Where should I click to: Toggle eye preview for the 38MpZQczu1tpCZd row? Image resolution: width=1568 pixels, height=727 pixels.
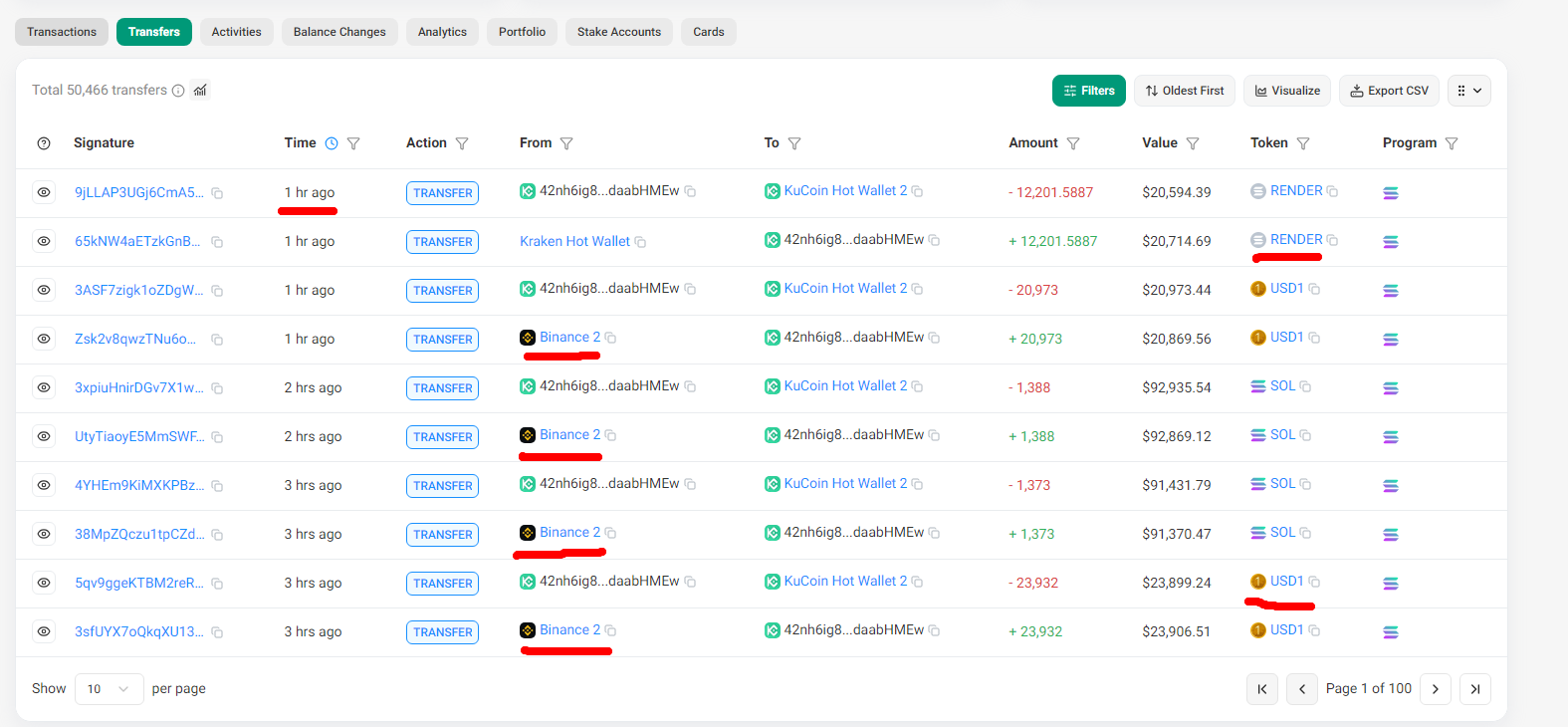44,534
